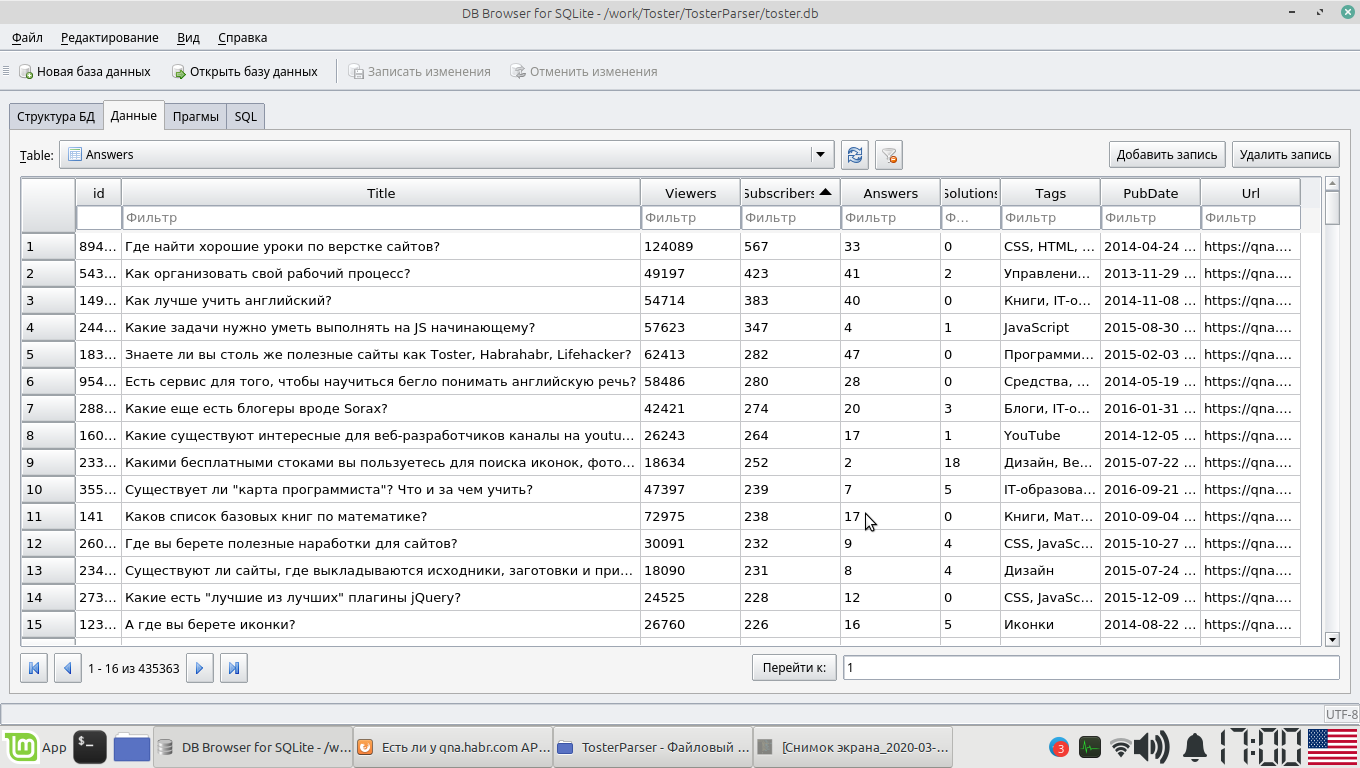Click the go-to record number field

1091,668
